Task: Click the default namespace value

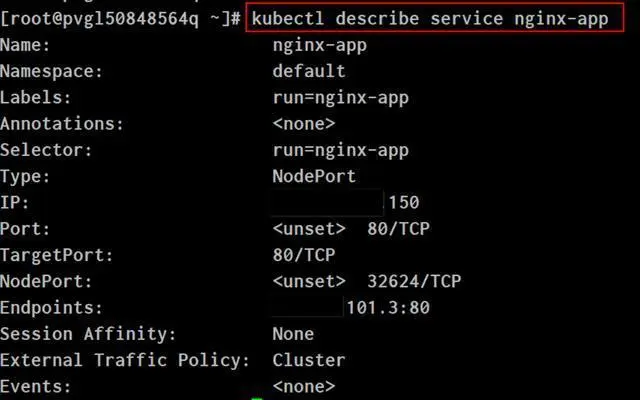Action: coord(309,71)
